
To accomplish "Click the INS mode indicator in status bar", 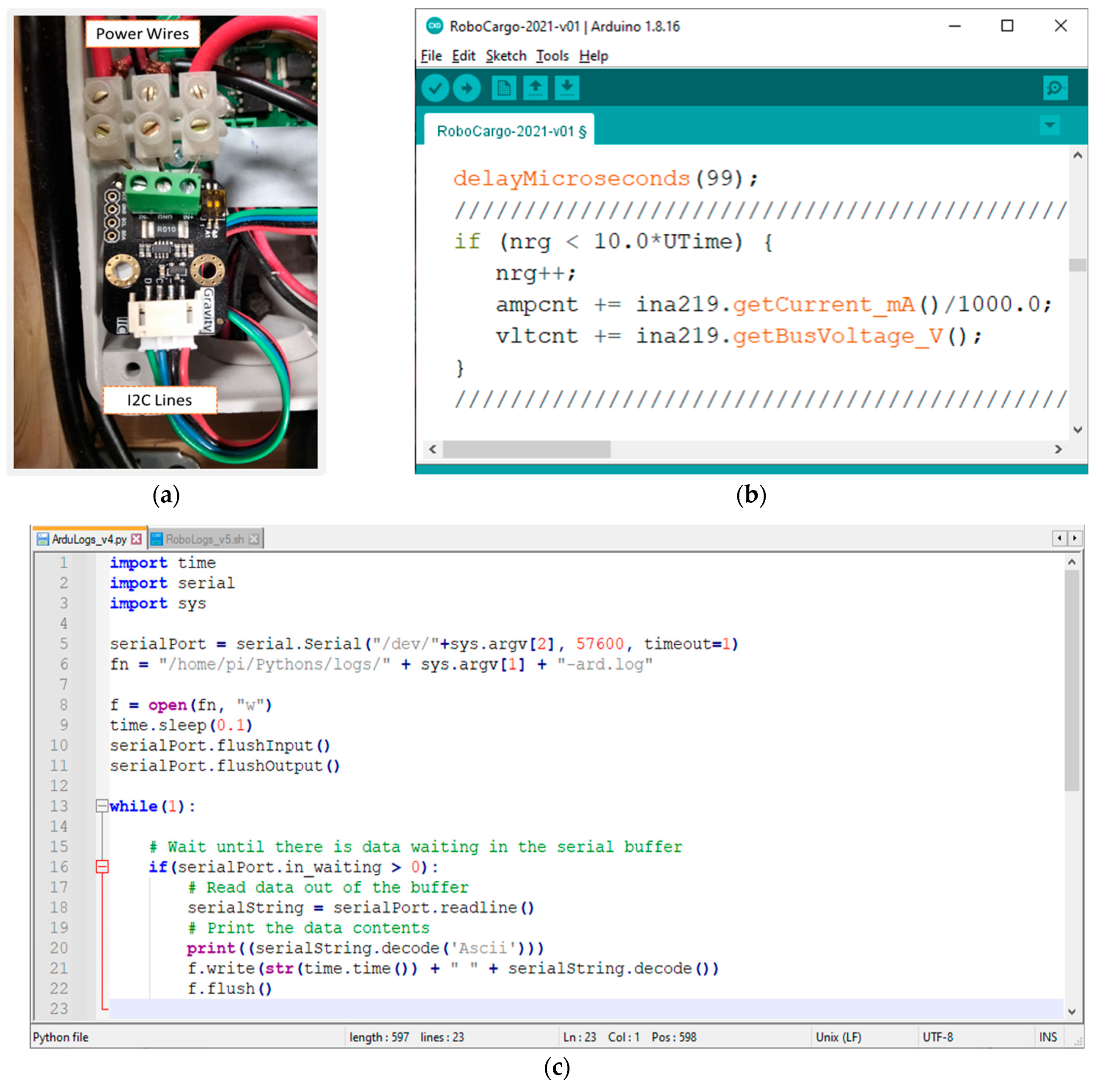I will pos(1047,1037).
